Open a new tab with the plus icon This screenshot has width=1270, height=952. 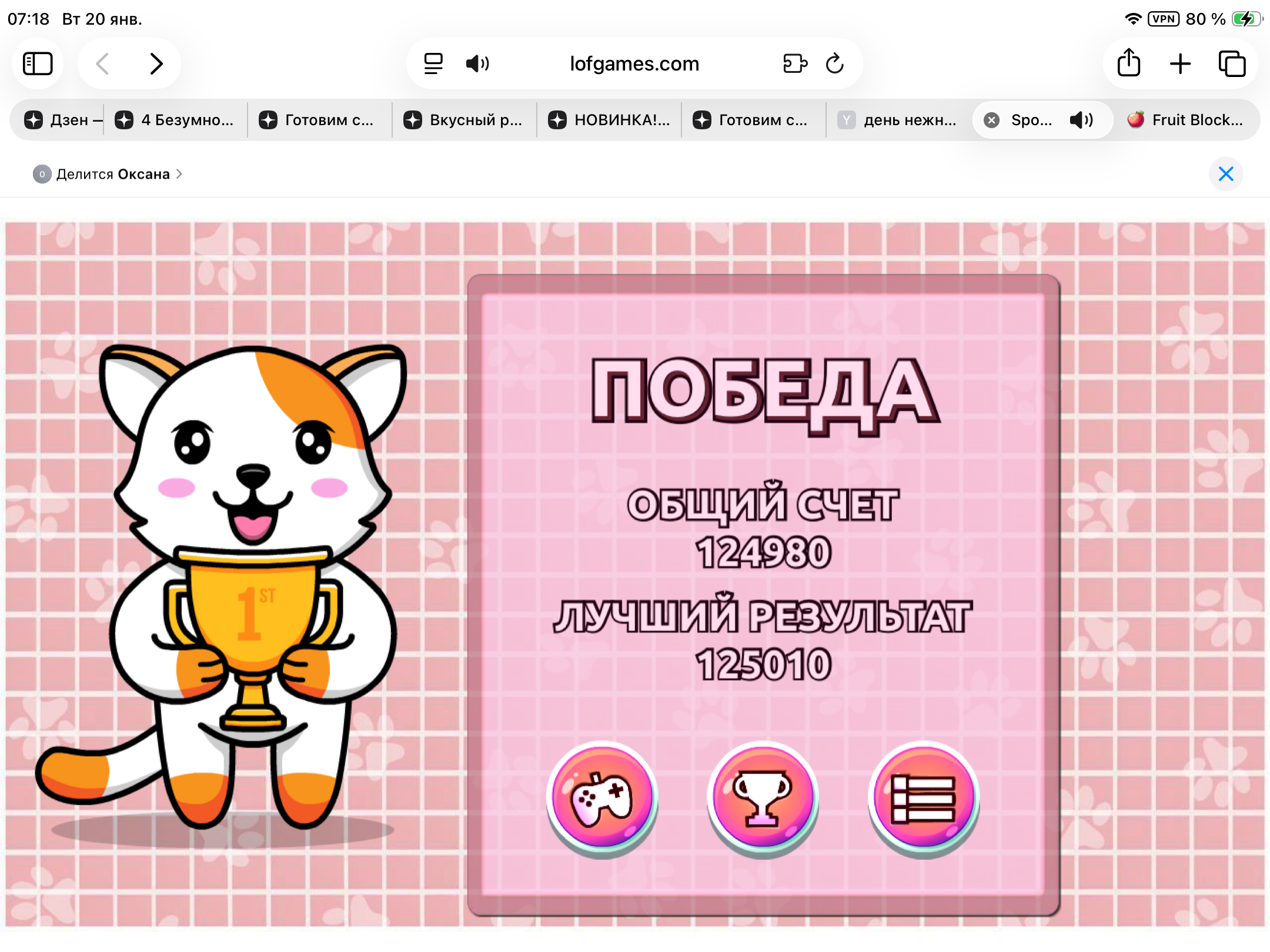[x=1180, y=63]
